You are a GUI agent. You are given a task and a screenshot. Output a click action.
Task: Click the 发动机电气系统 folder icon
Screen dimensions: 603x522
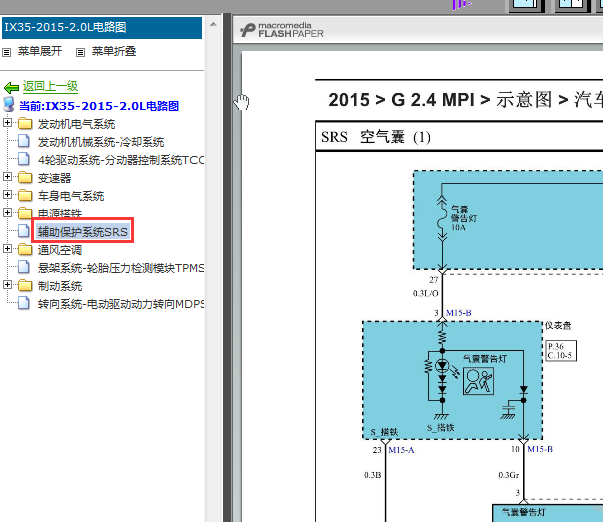click(25, 123)
